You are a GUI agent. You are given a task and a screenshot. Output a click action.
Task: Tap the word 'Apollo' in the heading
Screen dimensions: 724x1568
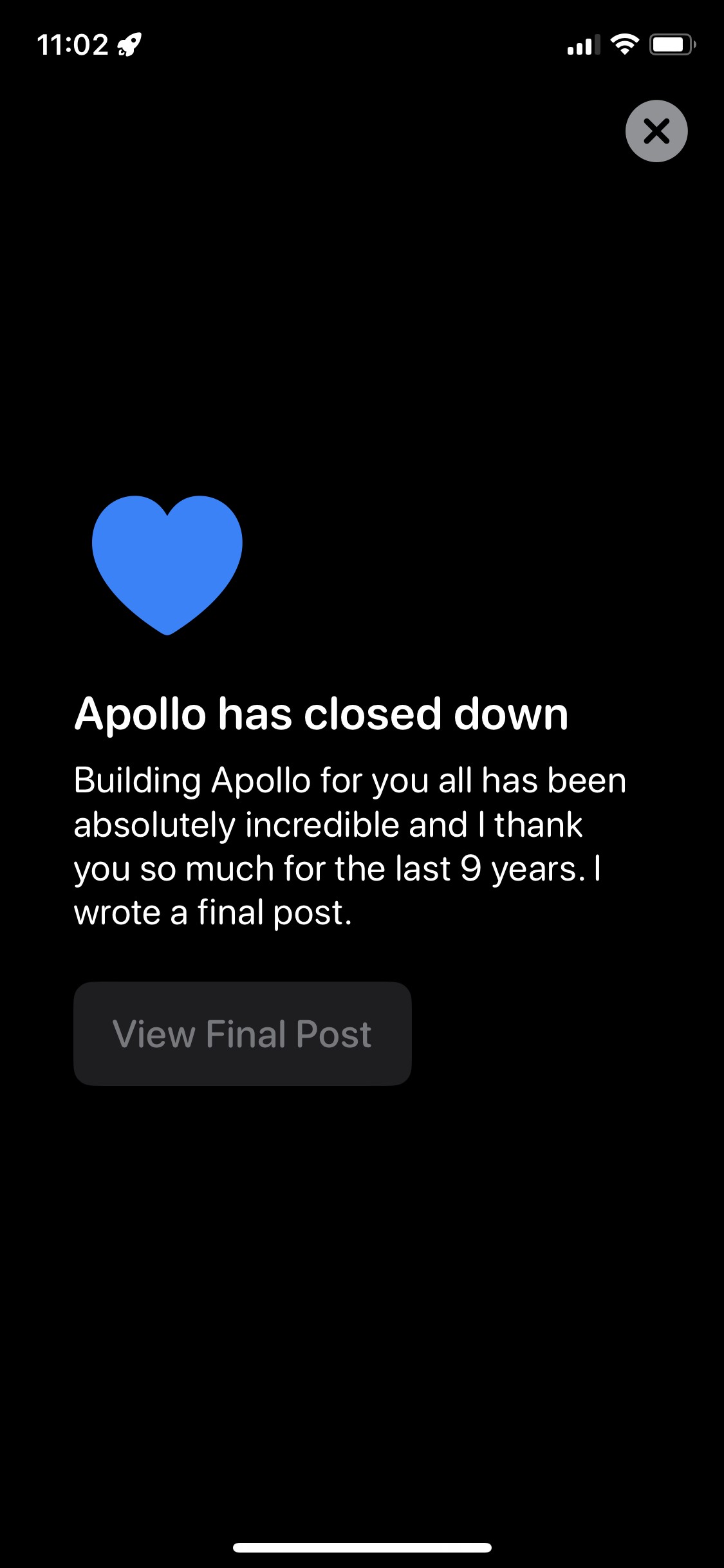(140, 714)
